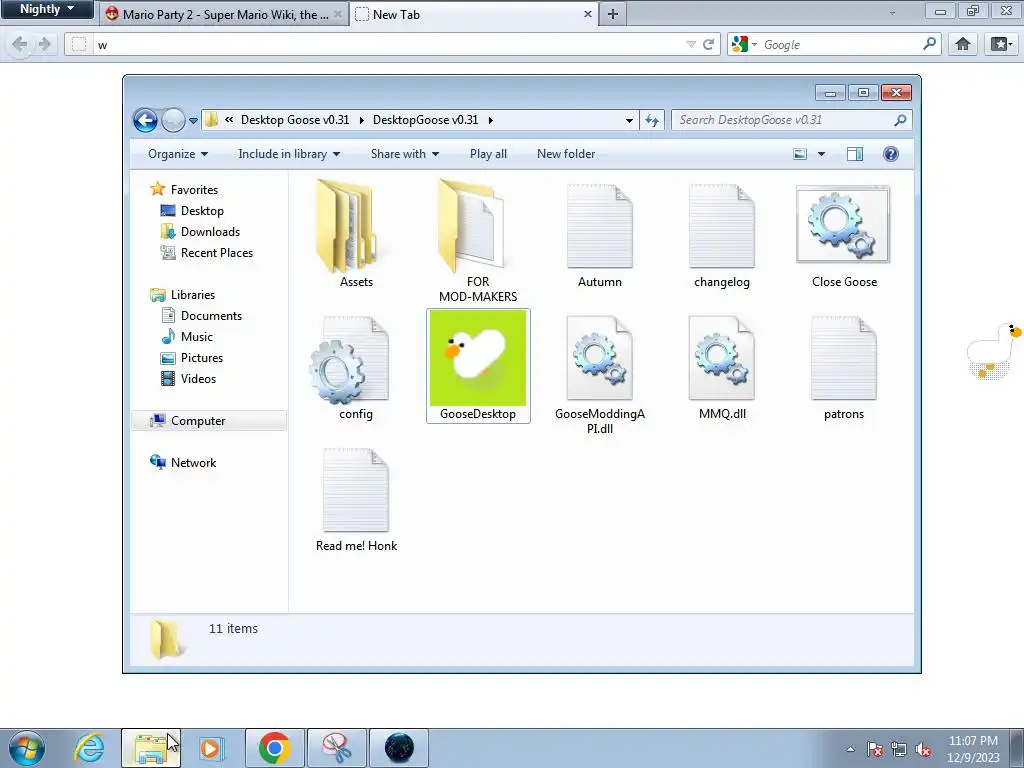
Task: Expand the browser URL history dropdown
Action: click(691, 44)
